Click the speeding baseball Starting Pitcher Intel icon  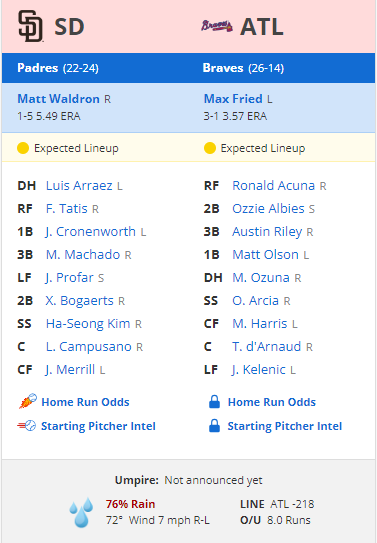click(x=27, y=426)
